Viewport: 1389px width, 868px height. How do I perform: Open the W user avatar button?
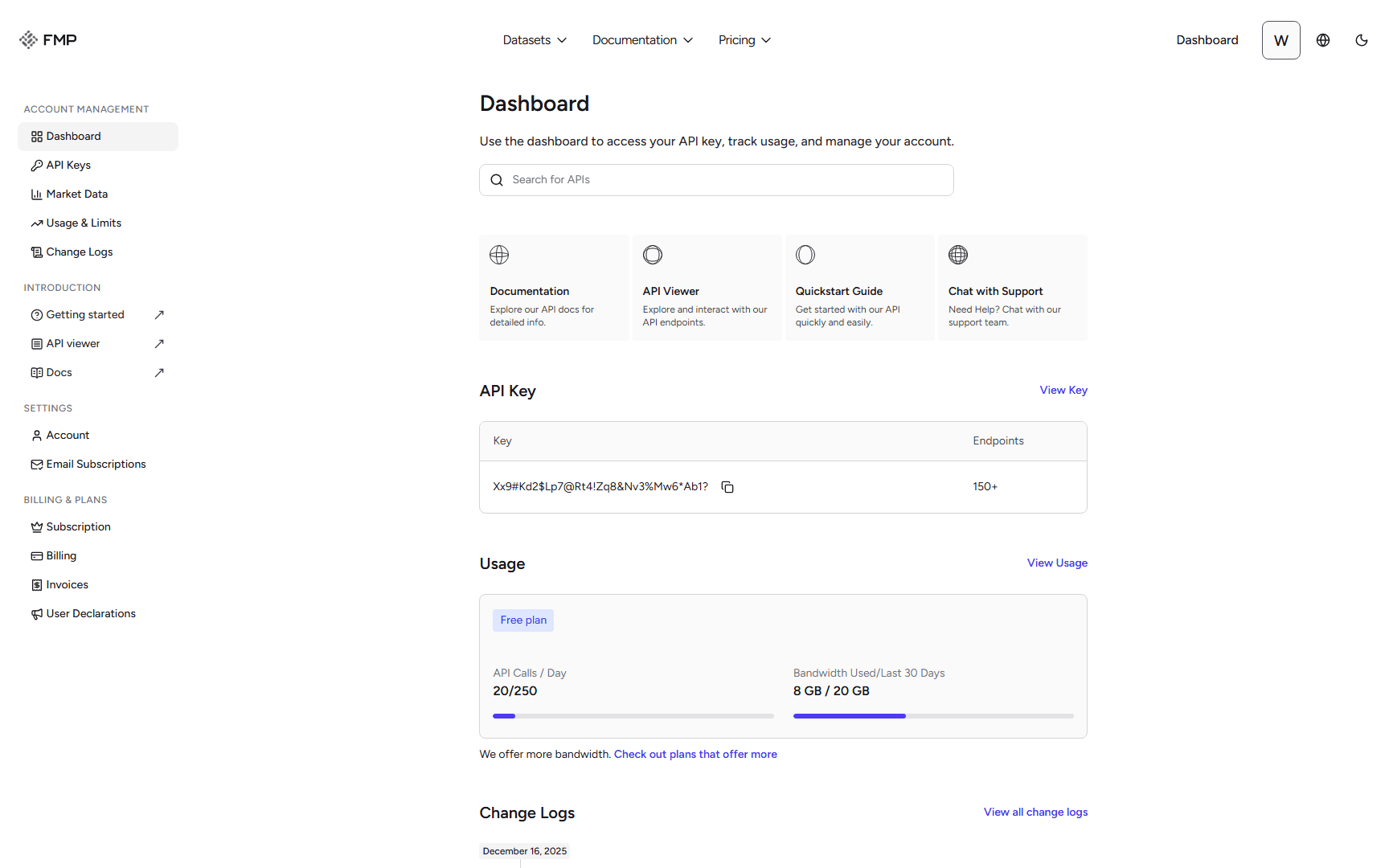1281,40
